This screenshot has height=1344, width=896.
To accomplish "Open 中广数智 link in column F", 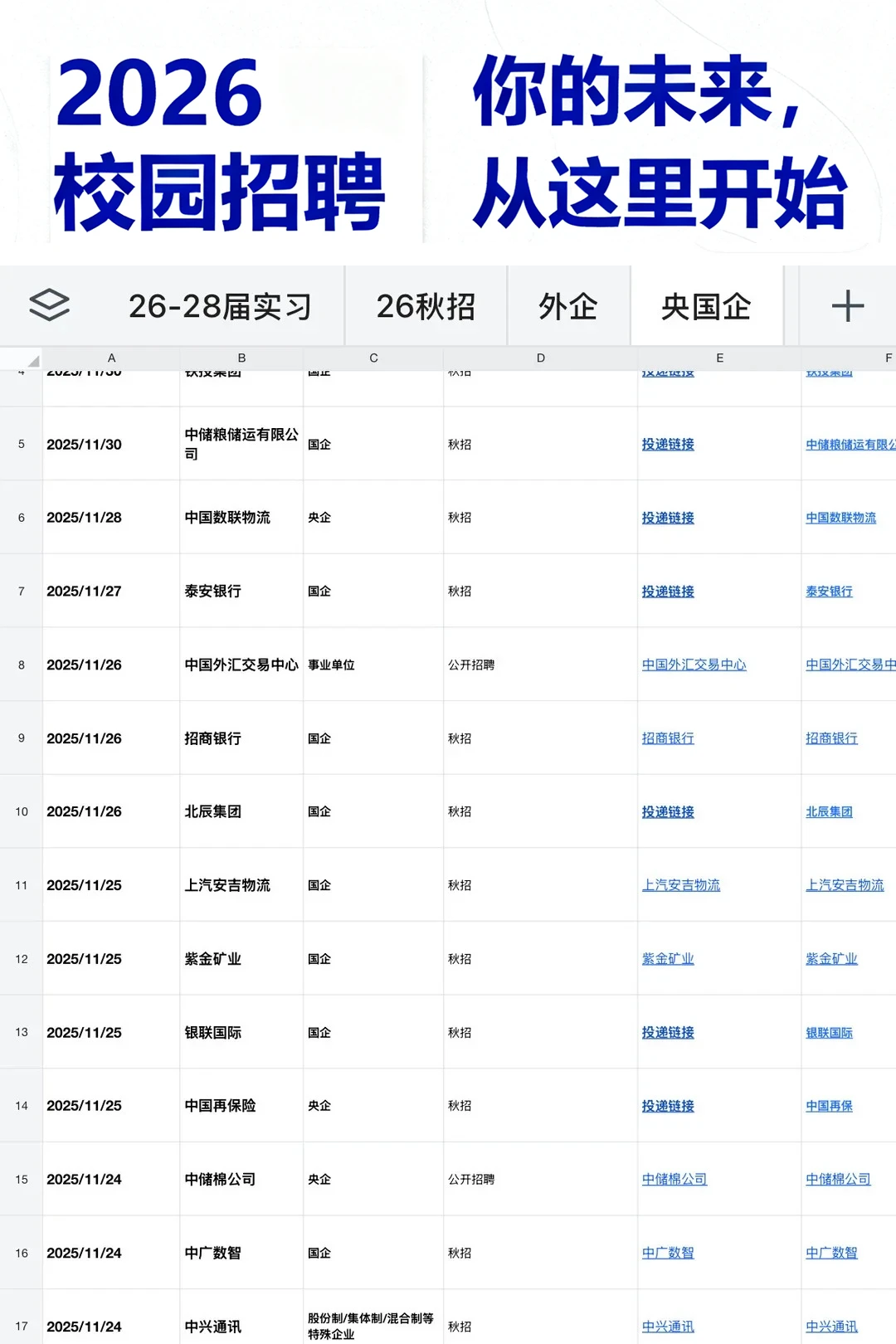I will 831,1254.
